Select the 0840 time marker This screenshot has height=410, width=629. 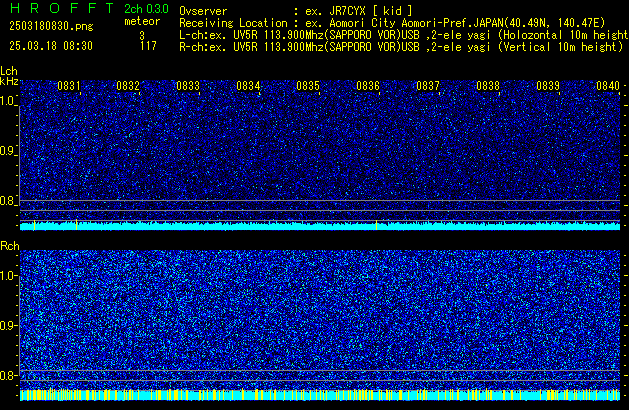click(x=608, y=86)
